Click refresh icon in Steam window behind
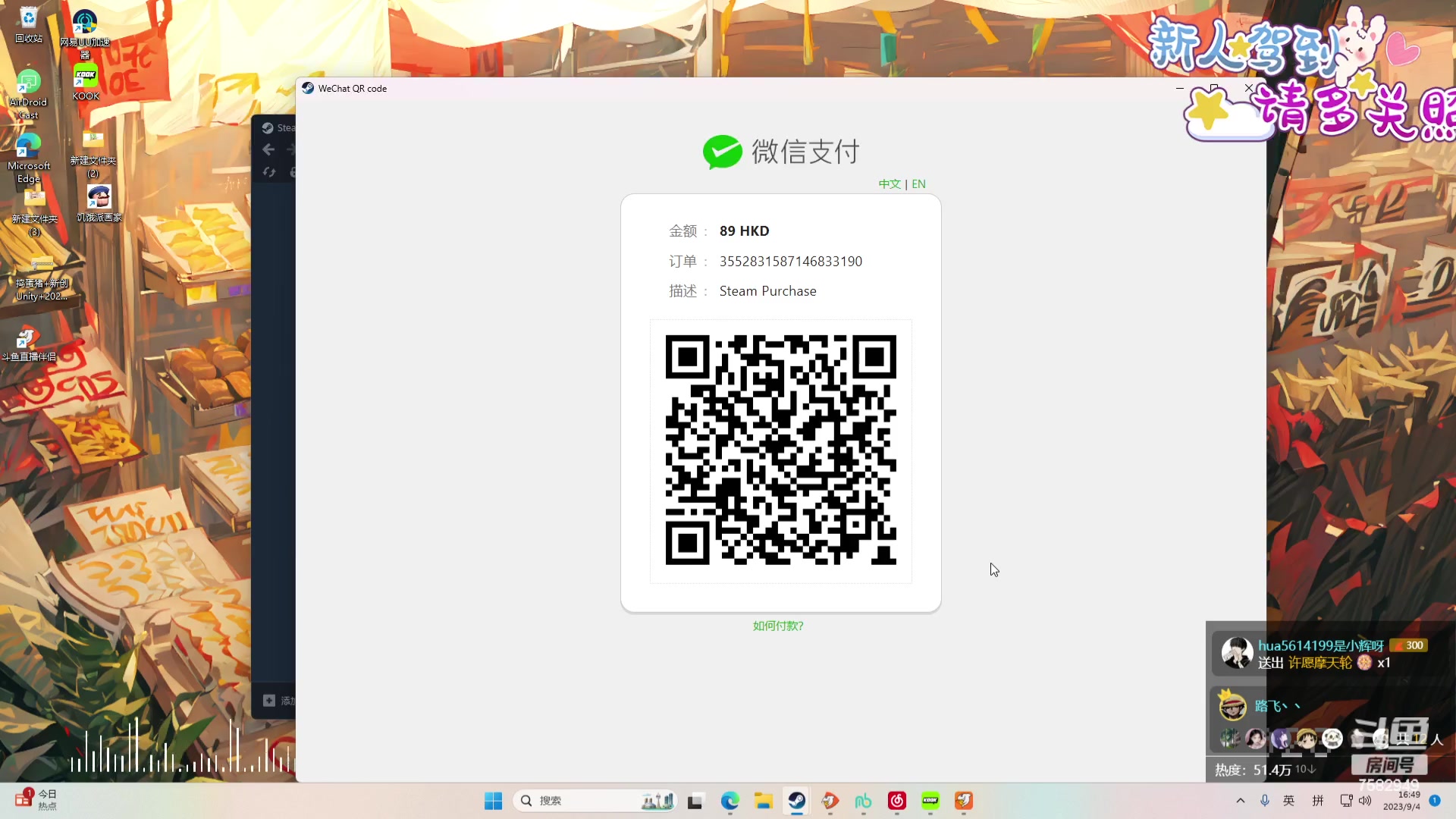This screenshot has height=819, width=1456. coord(268,172)
